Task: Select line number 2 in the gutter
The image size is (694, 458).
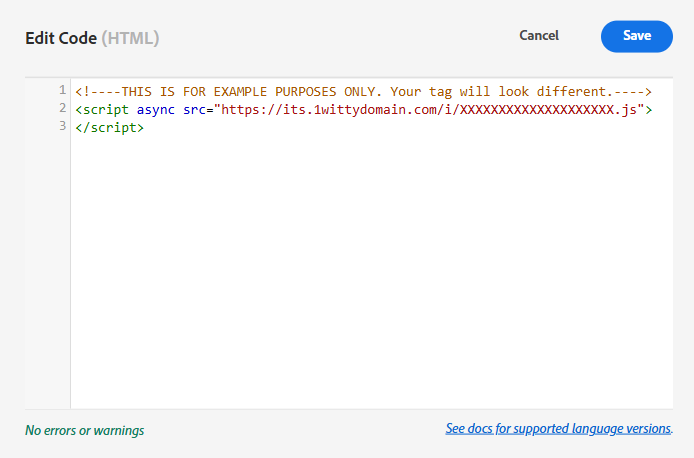Action: (x=62, y=108)
